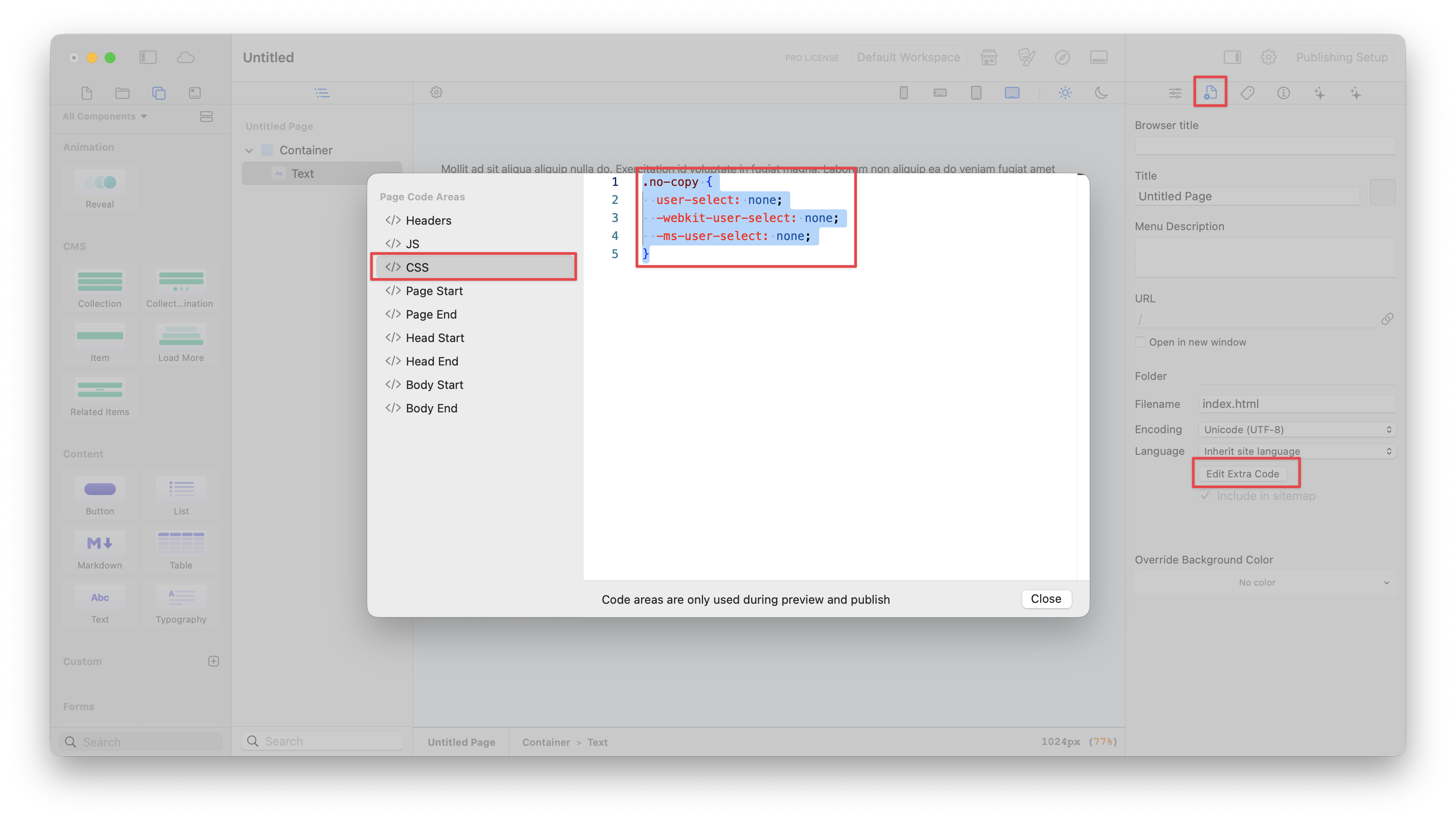Open the theme masks icon
The image size is (1456, 823).
point(1026,57)
